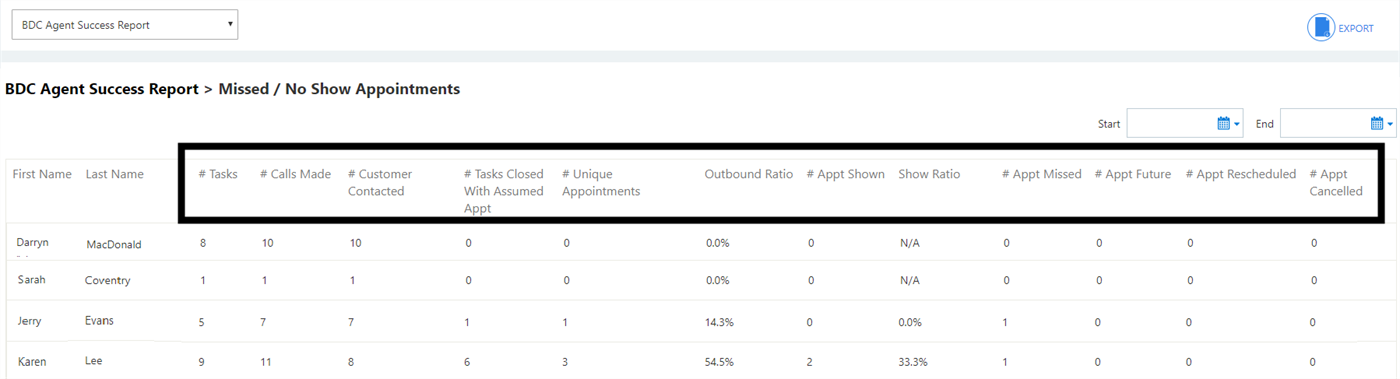This screenshot has height=379, width=1400.
Task: Sort by the # Calls Made column
Action: click(295, 174)
